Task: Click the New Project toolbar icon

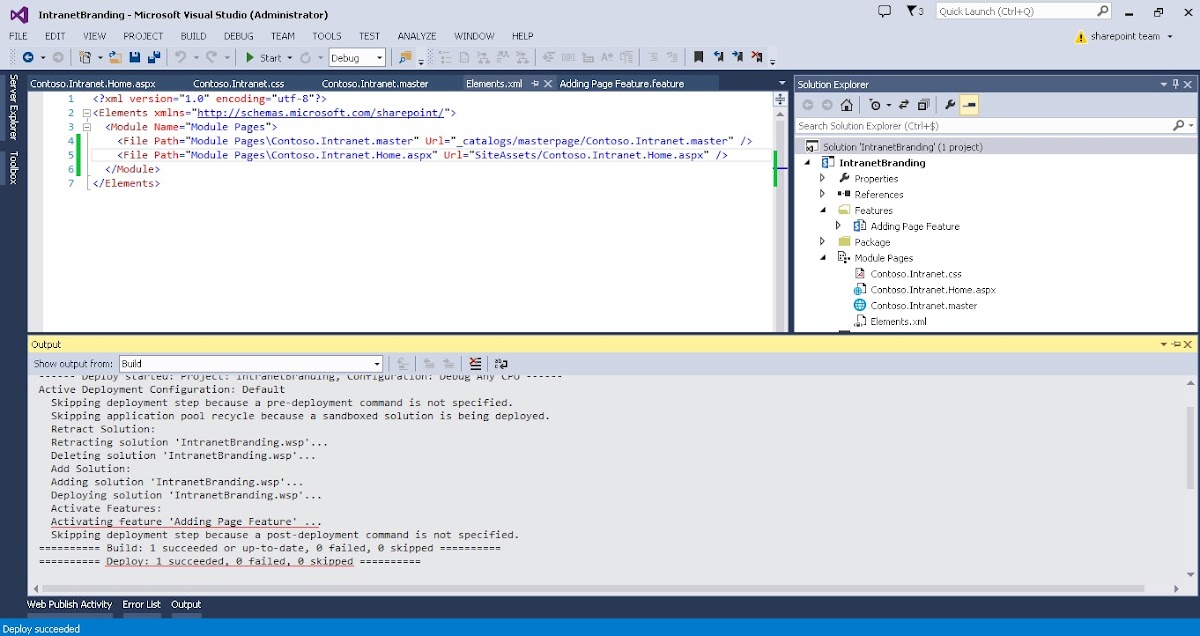Action: pos(85,58)
